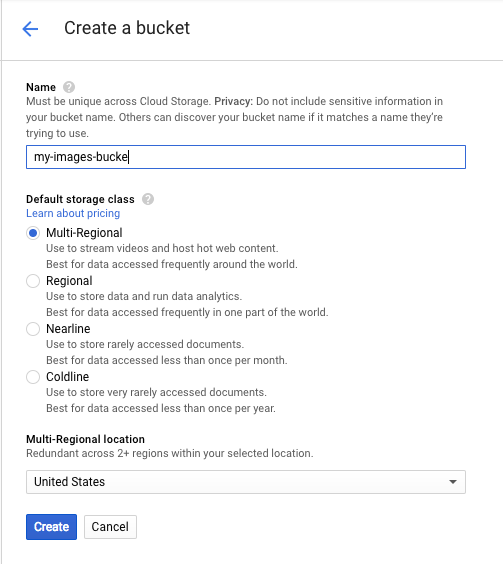
Task: Focus the bucket name text field
Action: coord(246,157)
